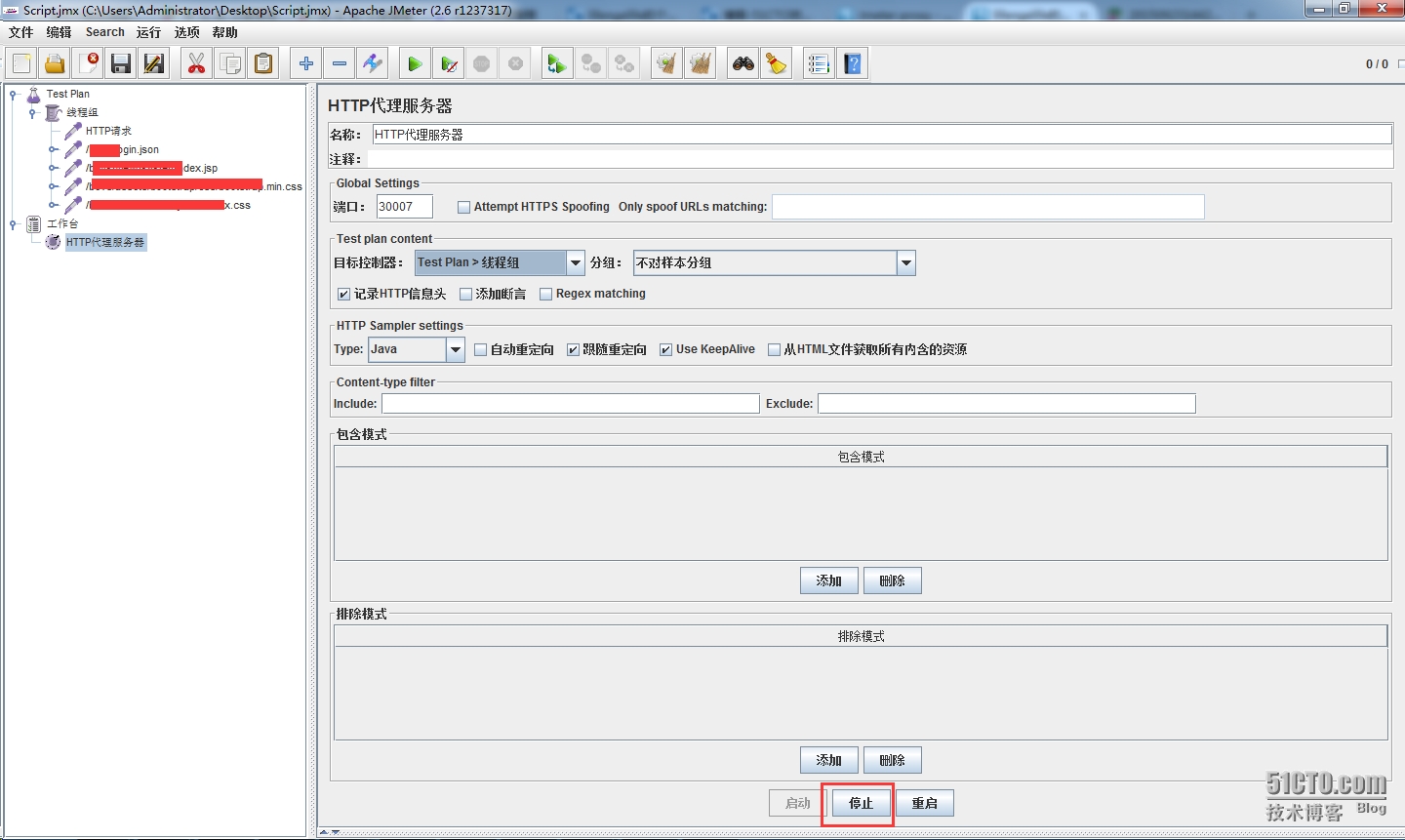This screenshot has width=1405, height=840.
Task: Open the Type Java dropdown
Action: click(456, 349)
